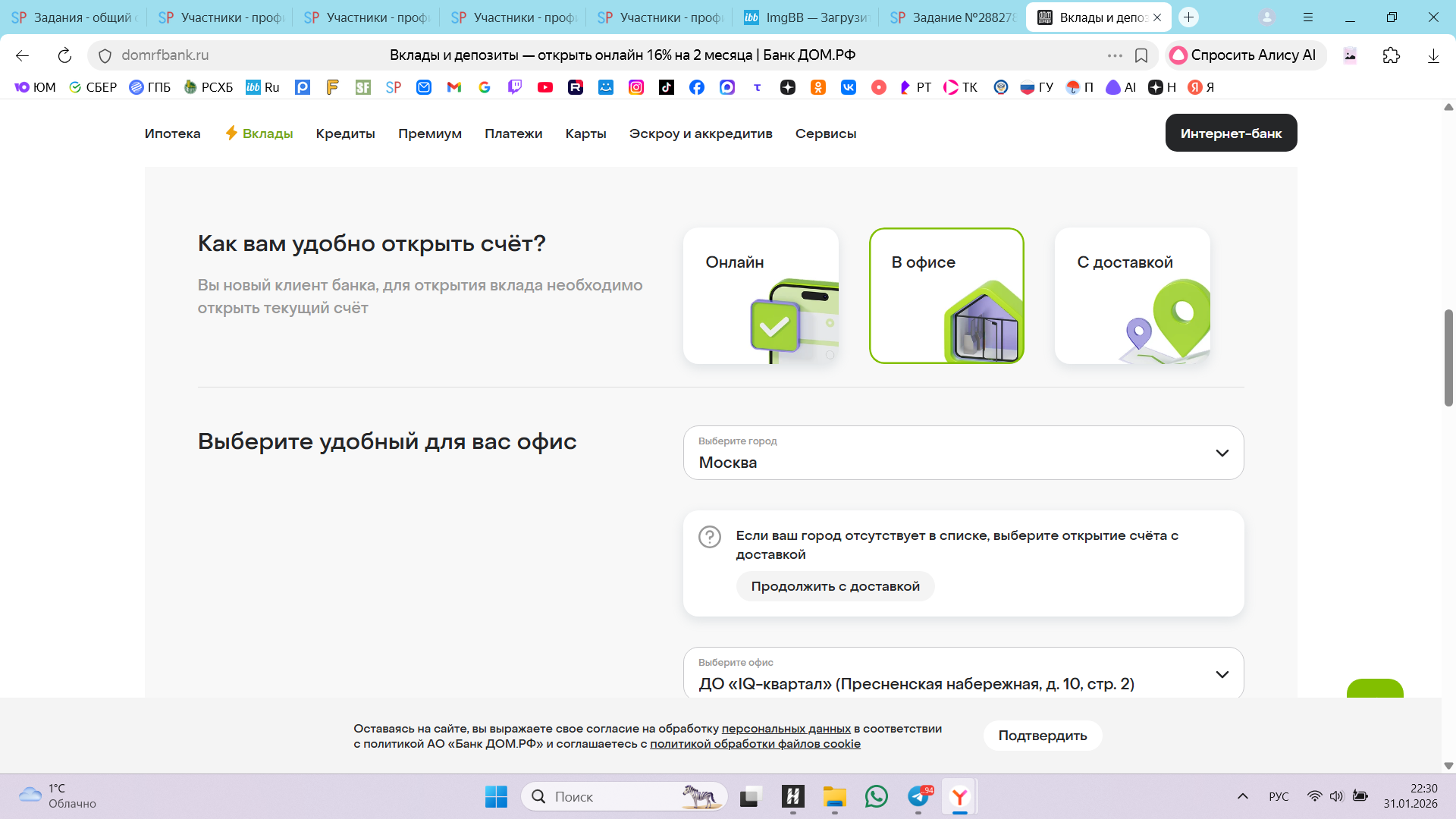This screenshot has height=819, width=1456.
Task: Open browser extensions puzzle icon
Action: 1391,55
